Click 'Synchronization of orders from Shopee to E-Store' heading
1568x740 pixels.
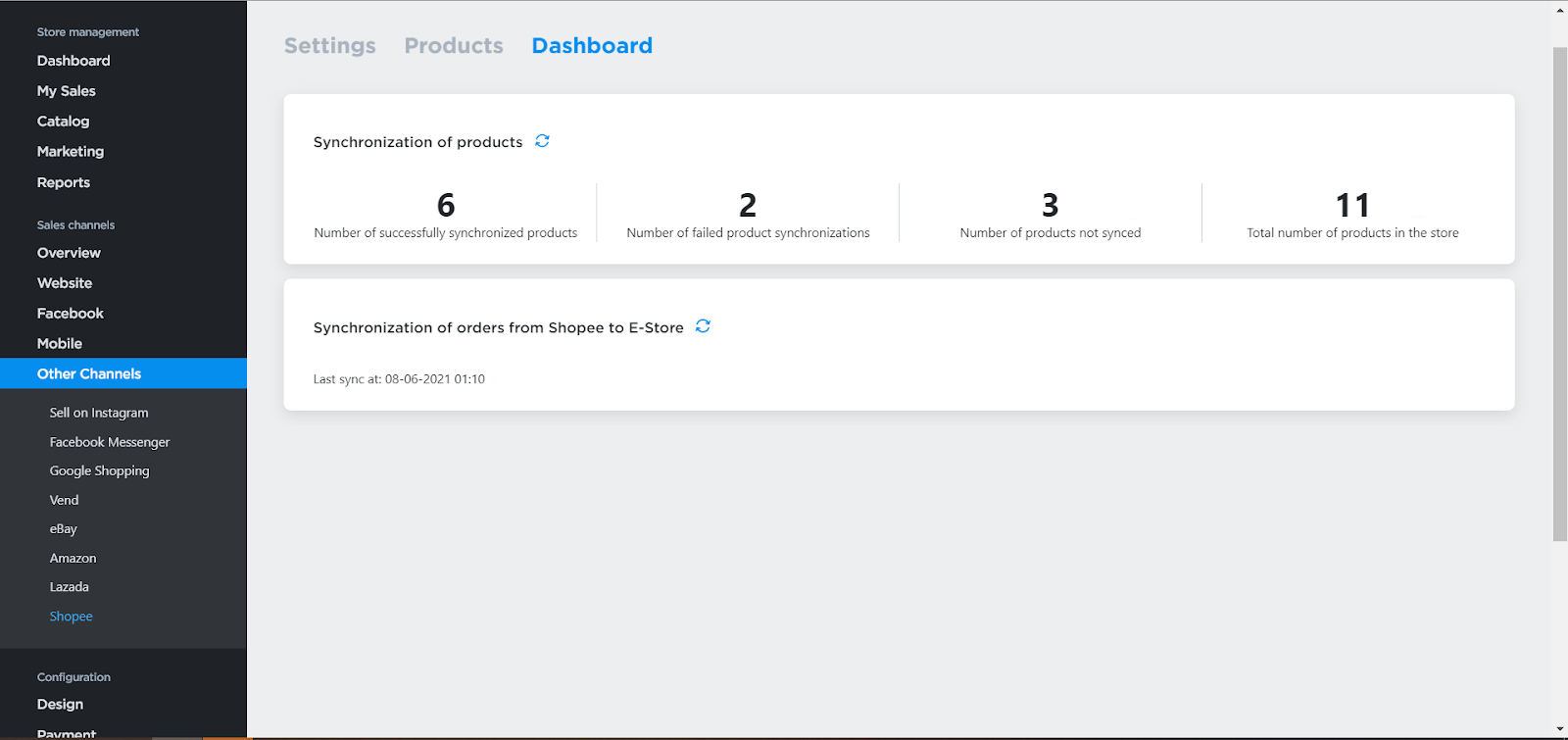(499, 327)
